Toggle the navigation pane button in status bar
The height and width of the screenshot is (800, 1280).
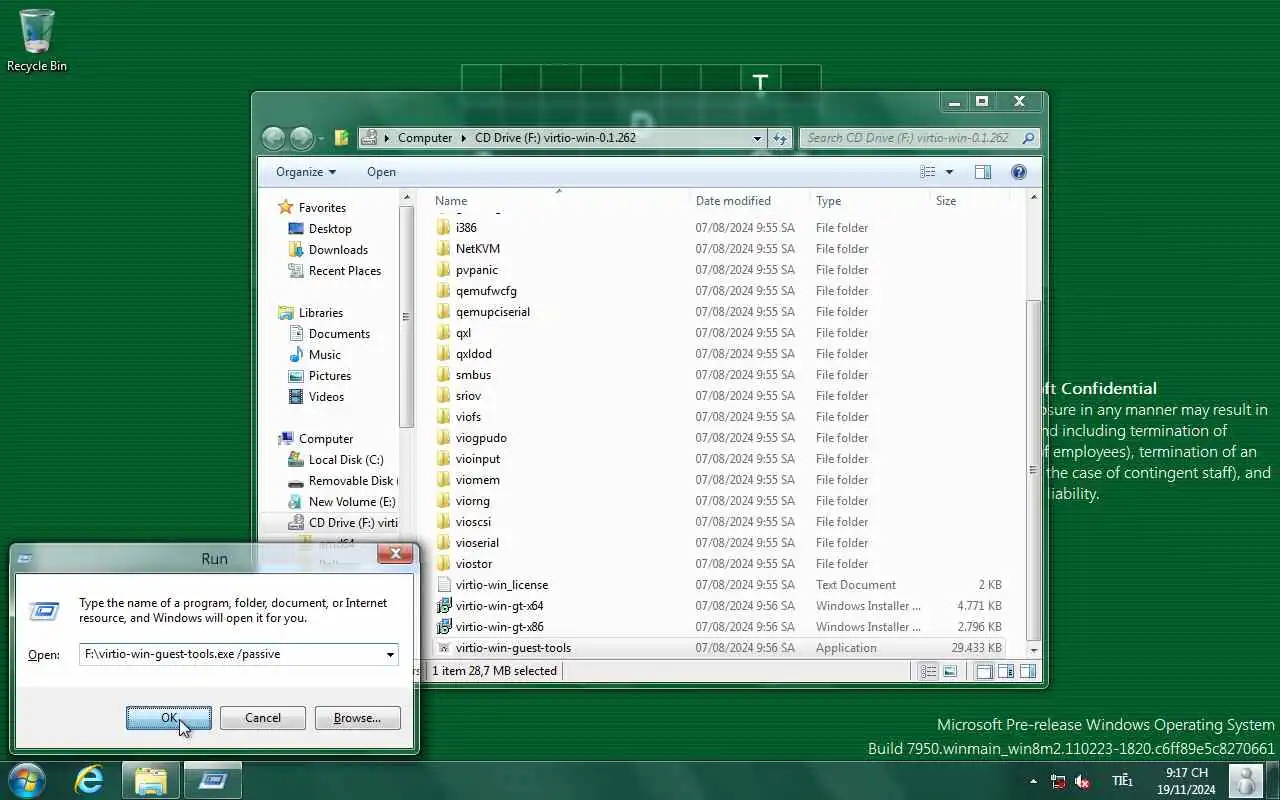[984, 671]
